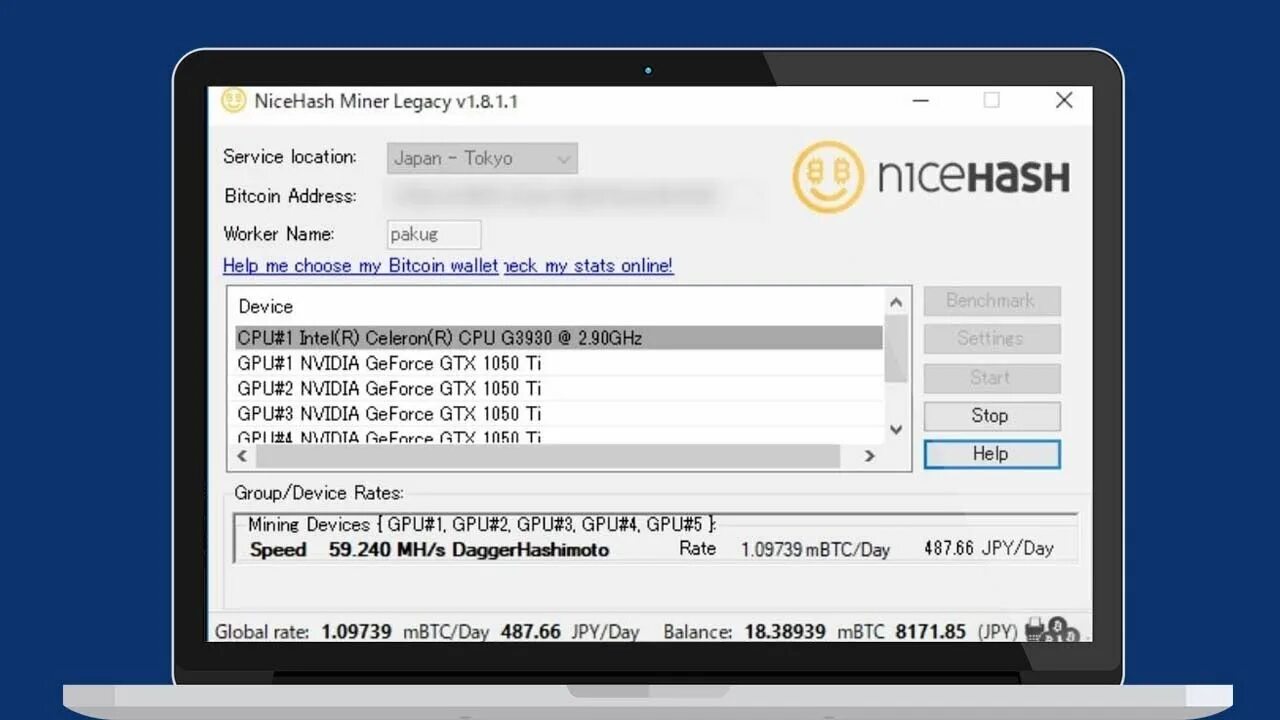Click the Settings button

coord(991,338)
